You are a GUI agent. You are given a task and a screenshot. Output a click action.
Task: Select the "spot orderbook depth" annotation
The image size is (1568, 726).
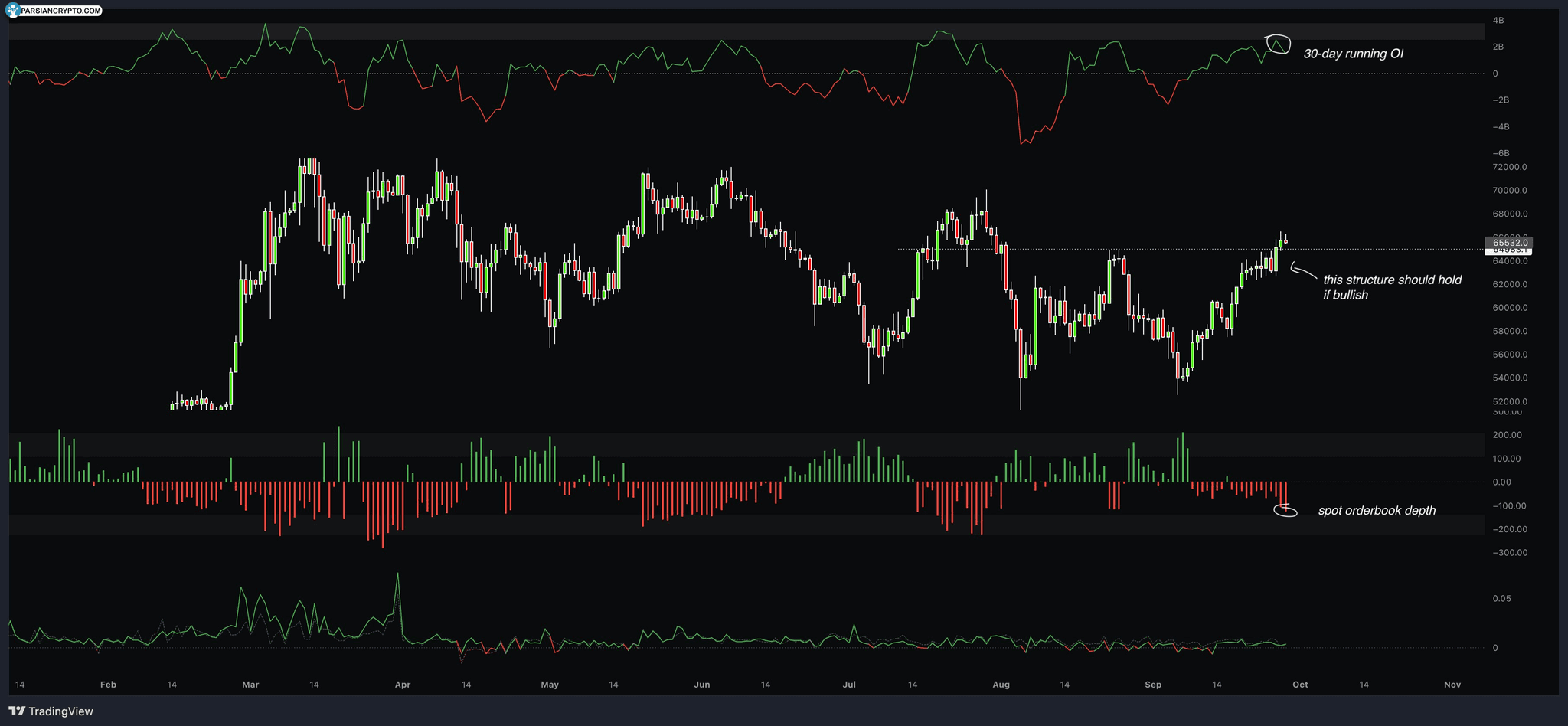coord(1377,511)
